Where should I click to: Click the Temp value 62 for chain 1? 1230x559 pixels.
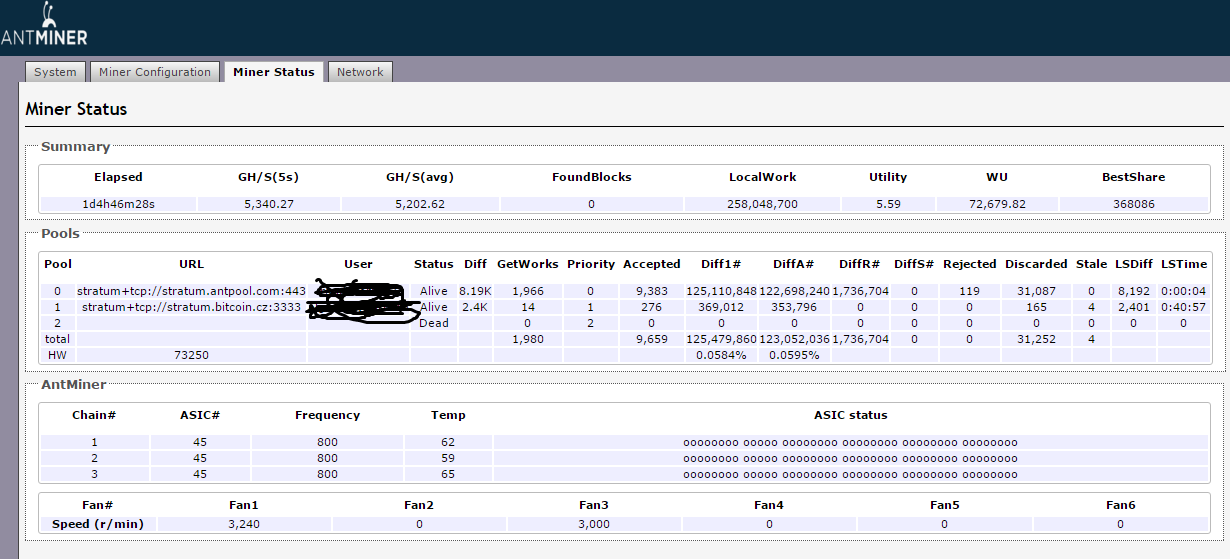448,442
